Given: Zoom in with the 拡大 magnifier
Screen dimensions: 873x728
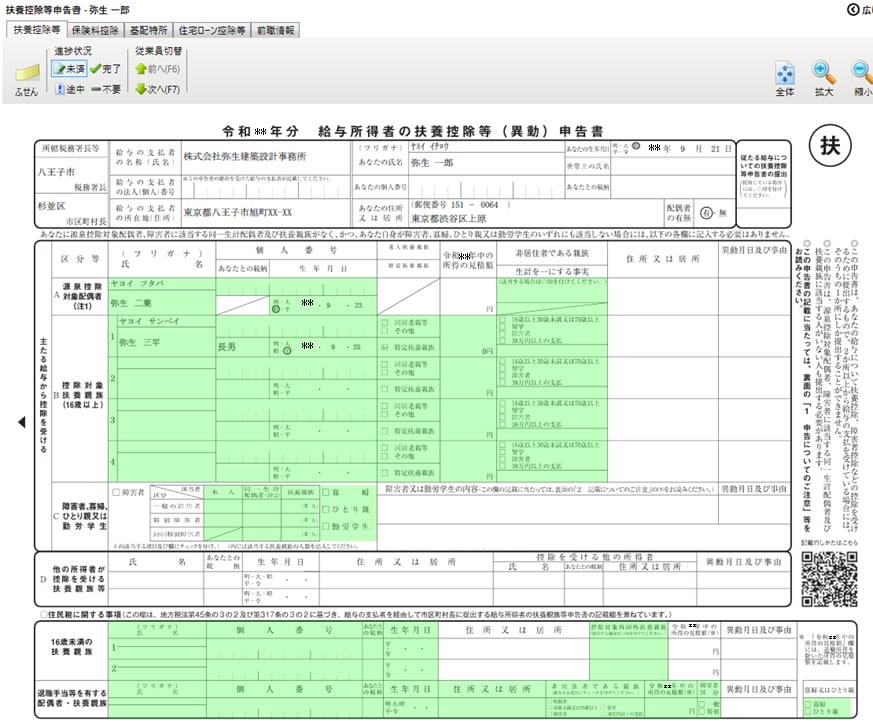Looking at the screenshot, I should tap(823, 76).
